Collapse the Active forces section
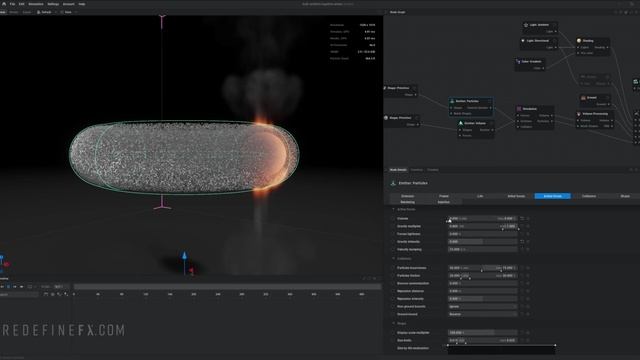640x360 pixels. point(393,209)
